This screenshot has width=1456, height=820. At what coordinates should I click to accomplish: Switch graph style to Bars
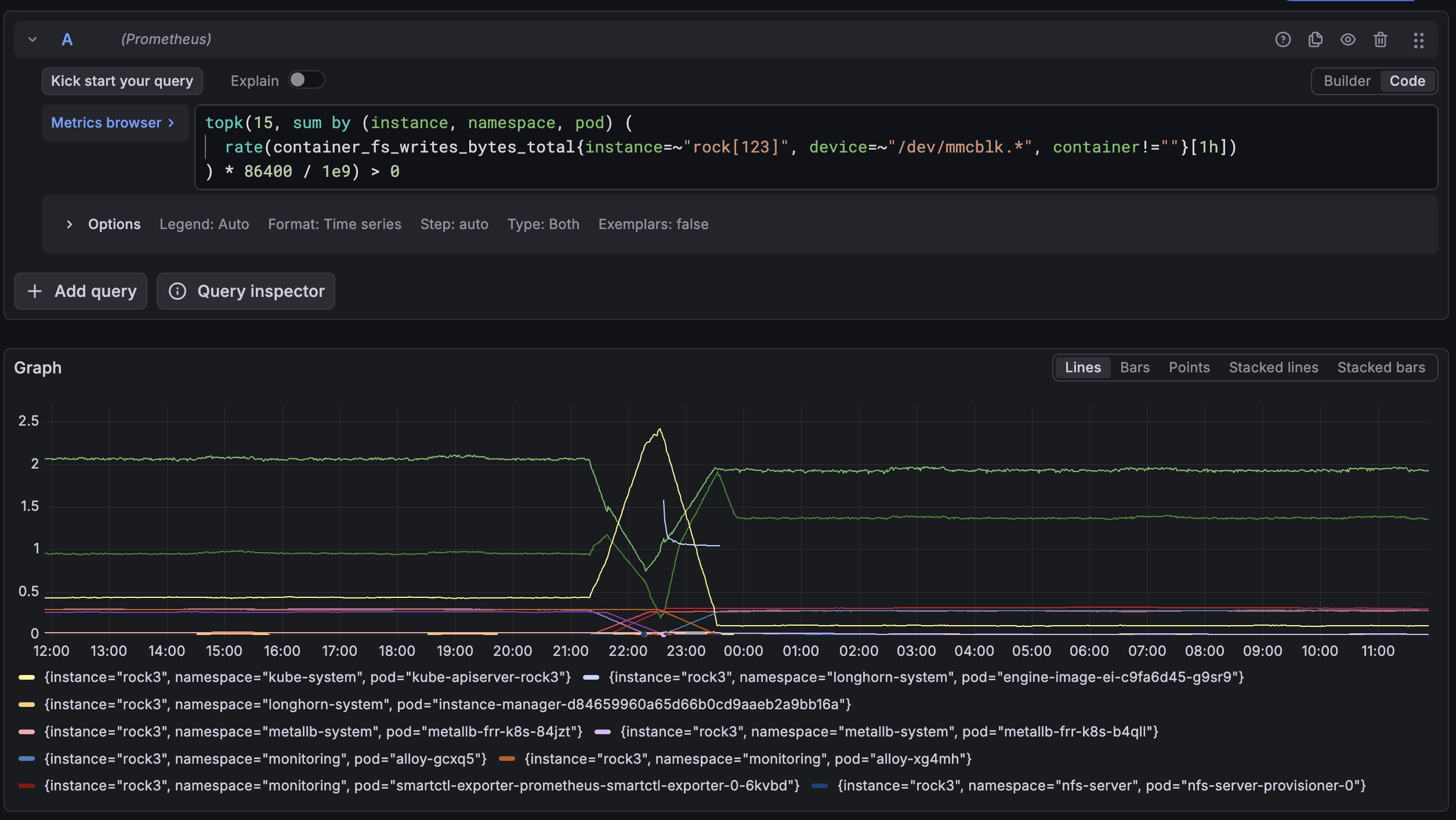point(1135,368)
